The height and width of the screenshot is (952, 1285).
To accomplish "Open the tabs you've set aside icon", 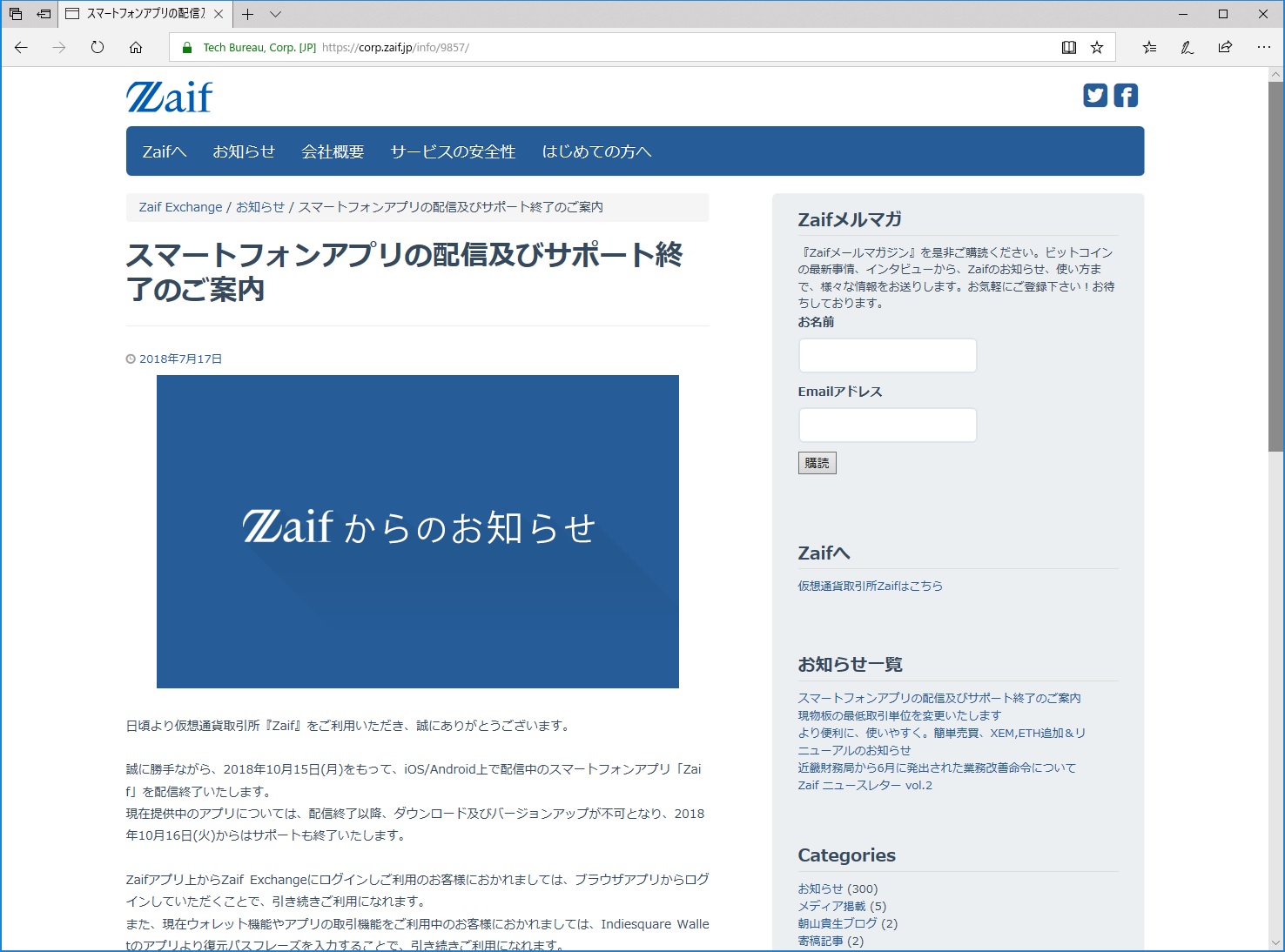I will tap(16, 14).
